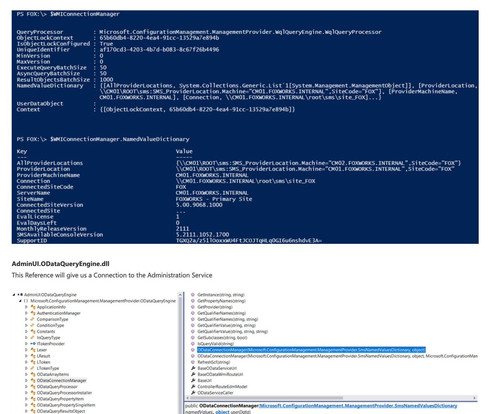
Task: Click wrench icon beside ODataServiceCaller property
Action: tap(193, 393)
